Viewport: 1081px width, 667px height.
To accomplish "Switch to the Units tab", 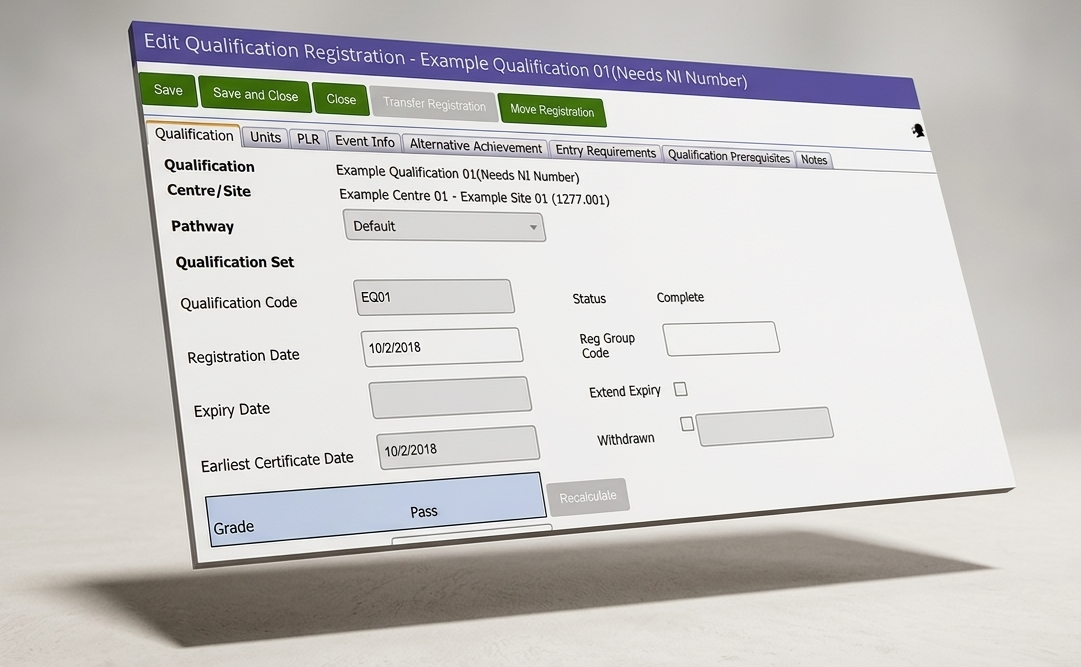I will tap(265, 137).
